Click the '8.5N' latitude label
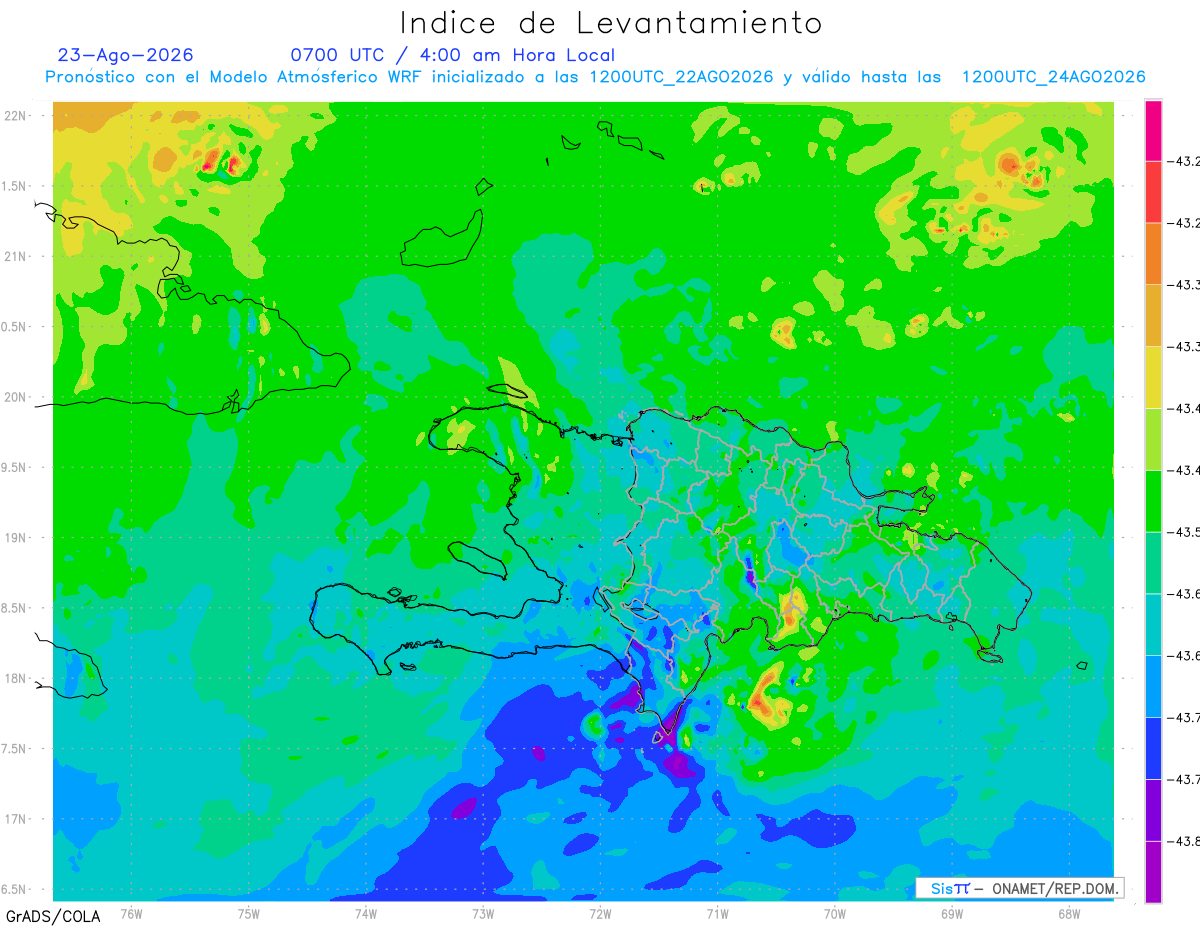Viewport: 1200px width, 927px height. coord(15,609)
